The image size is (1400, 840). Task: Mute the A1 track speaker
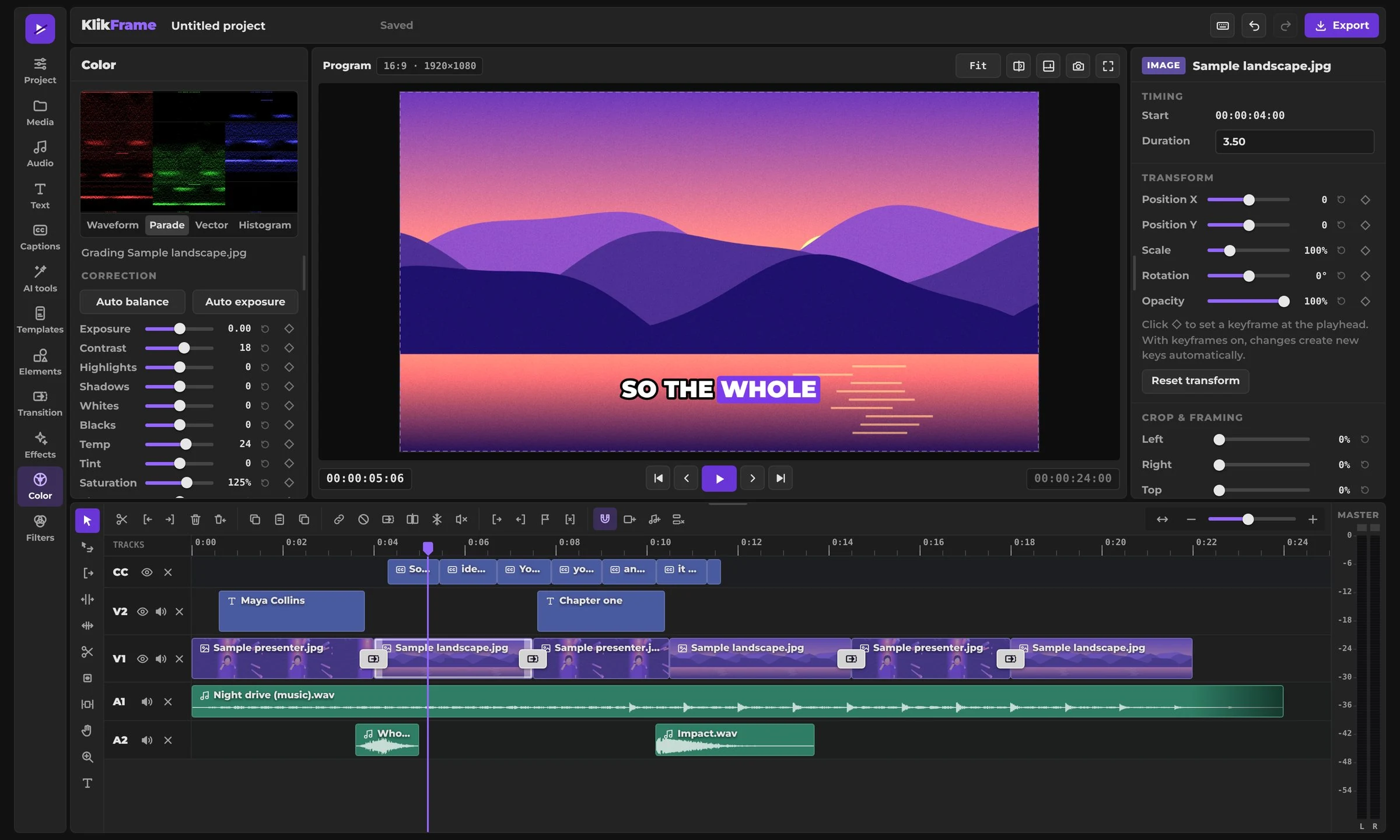(x=147, y=702)
